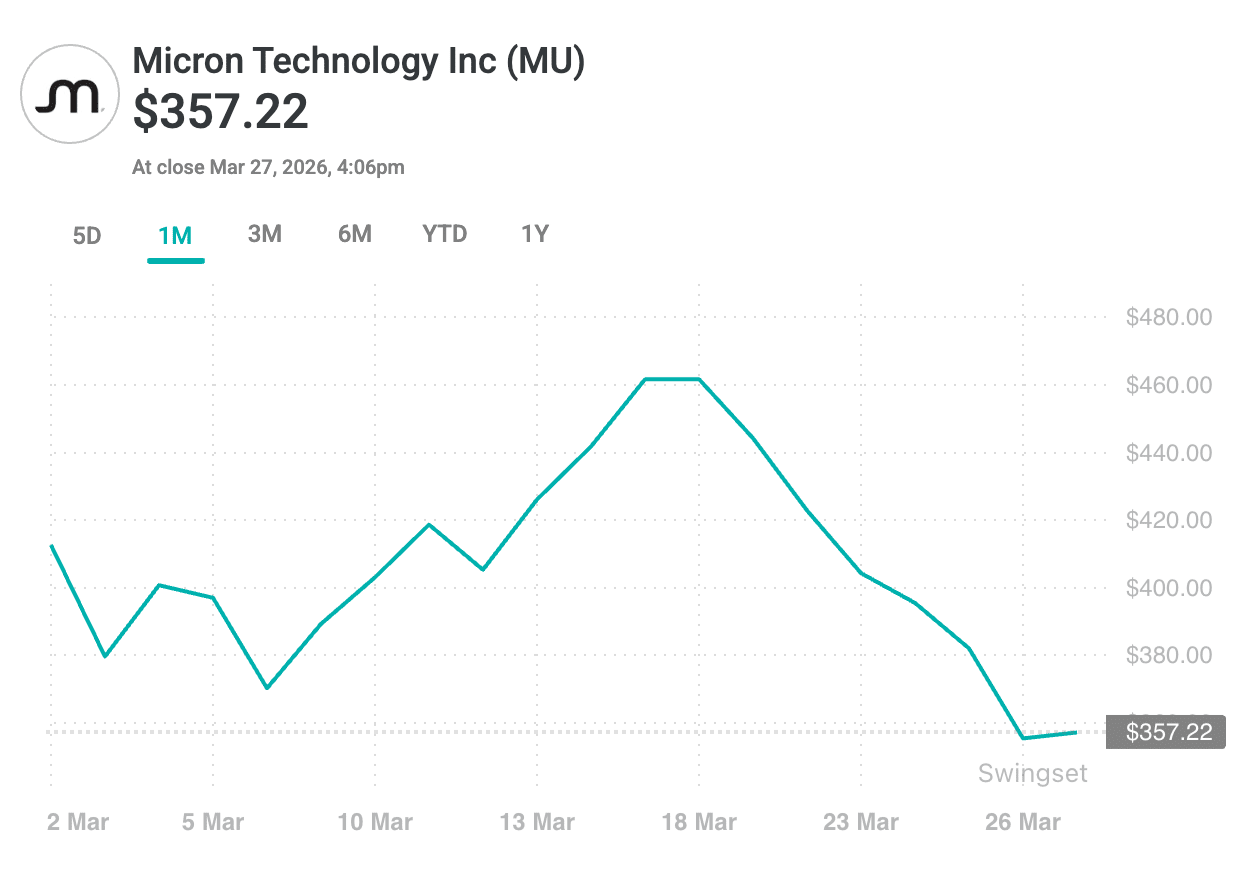Click the At close Mar 27 timestamp
Screen dimensions: 1258x872
[x=268, y=167]
